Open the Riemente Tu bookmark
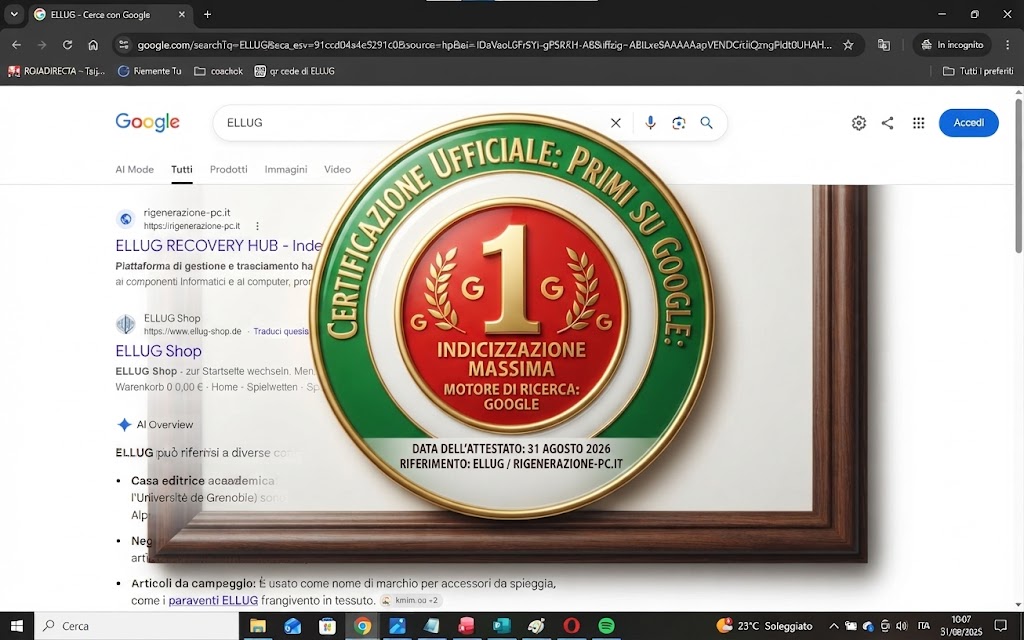 150,71
